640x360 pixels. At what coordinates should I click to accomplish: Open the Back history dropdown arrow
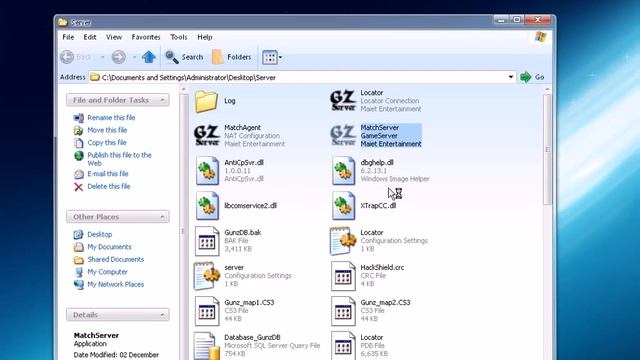coord(102,57)
